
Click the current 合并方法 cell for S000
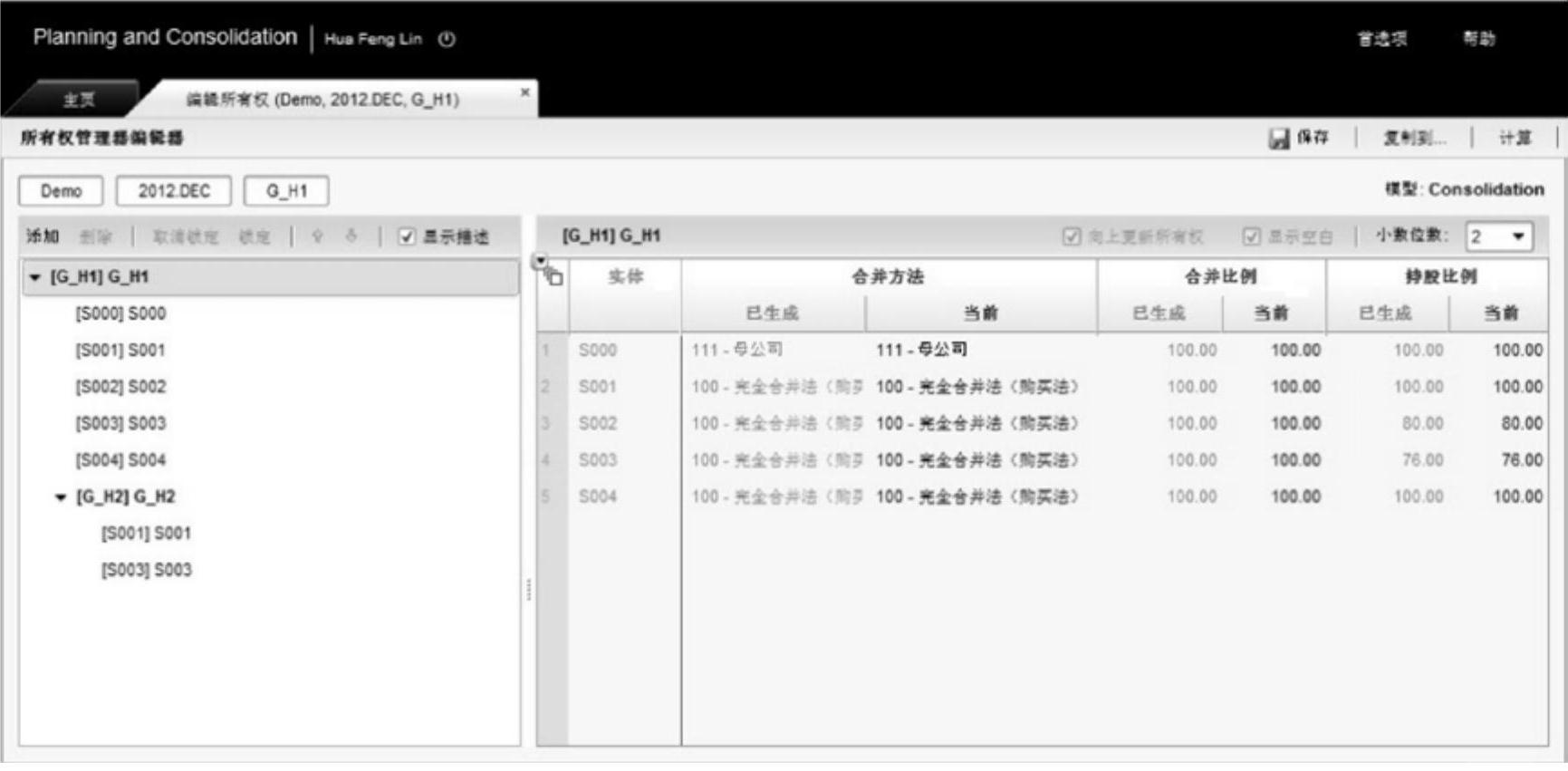tap(981, 351)
